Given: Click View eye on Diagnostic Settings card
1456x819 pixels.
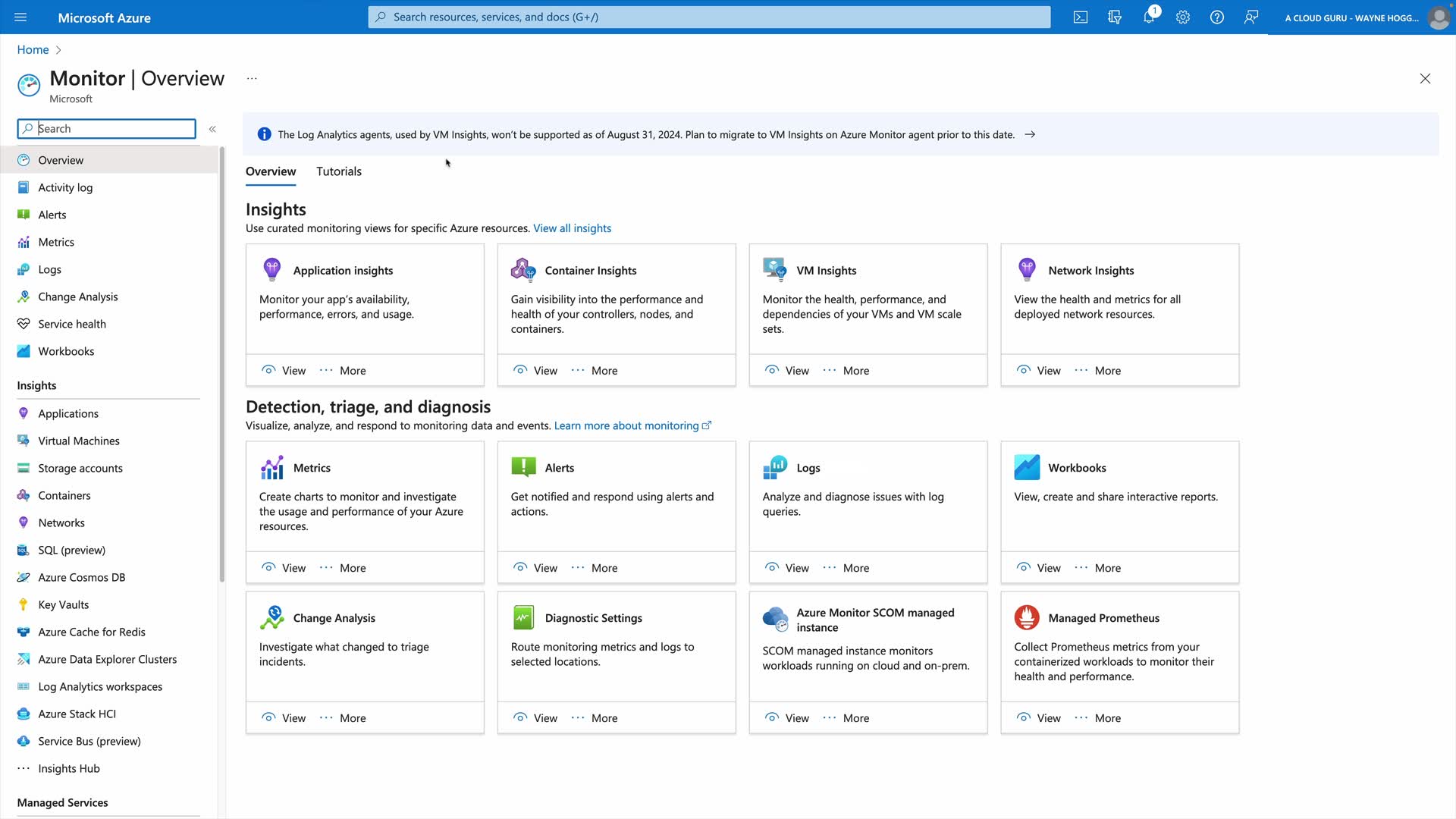Looking at the screenshot, I should coord(520,717).
